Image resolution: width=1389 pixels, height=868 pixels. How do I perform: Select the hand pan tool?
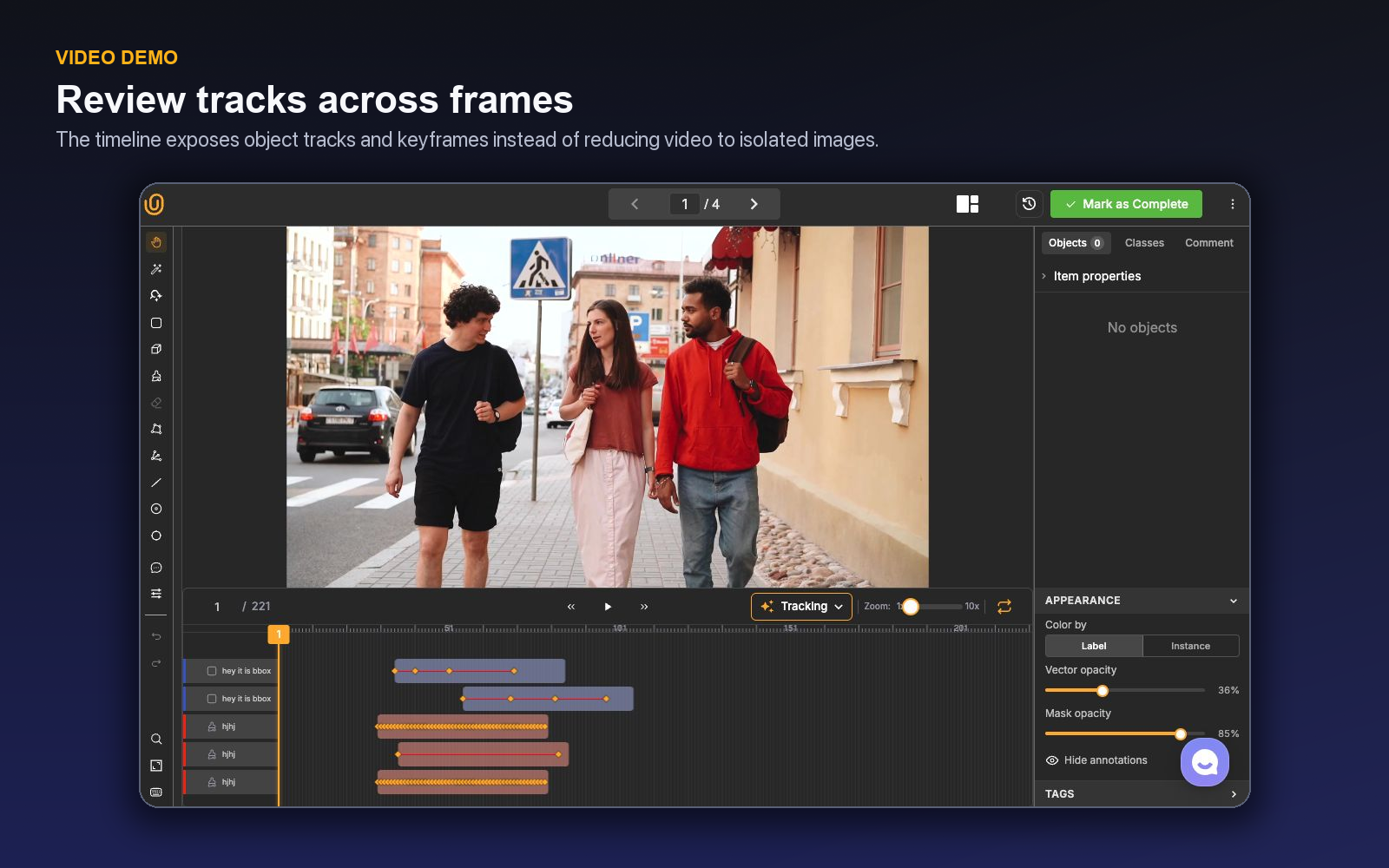pyautogui.click(x=156, y=242)
